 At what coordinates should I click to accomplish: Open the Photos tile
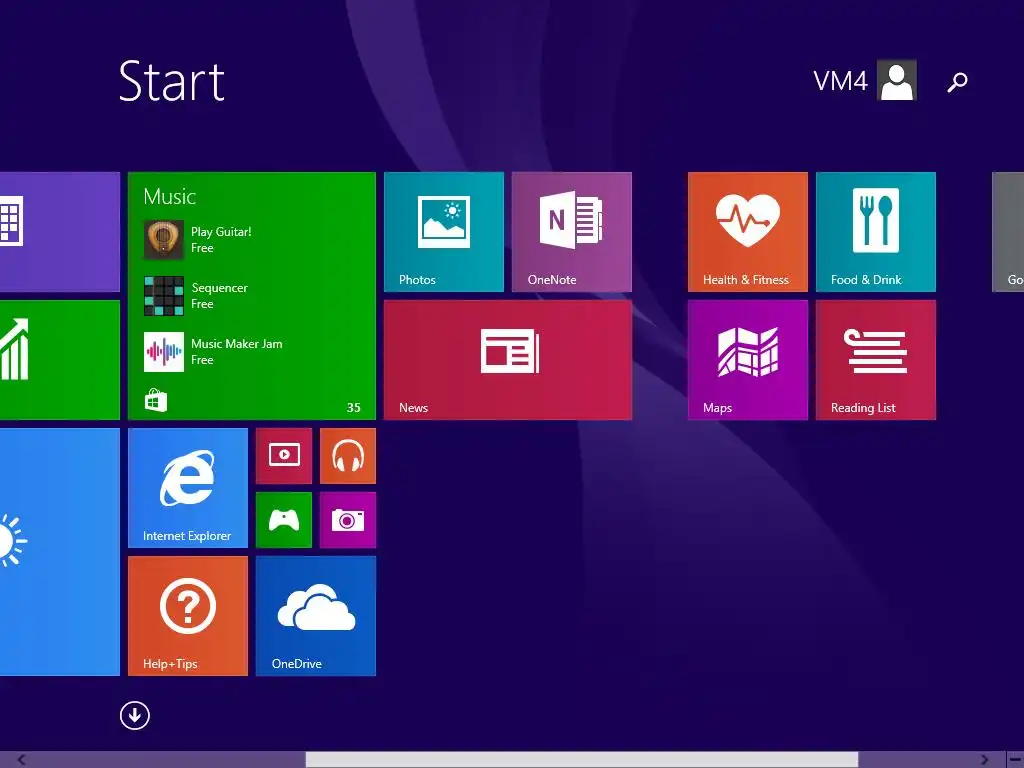coord(444,232)
